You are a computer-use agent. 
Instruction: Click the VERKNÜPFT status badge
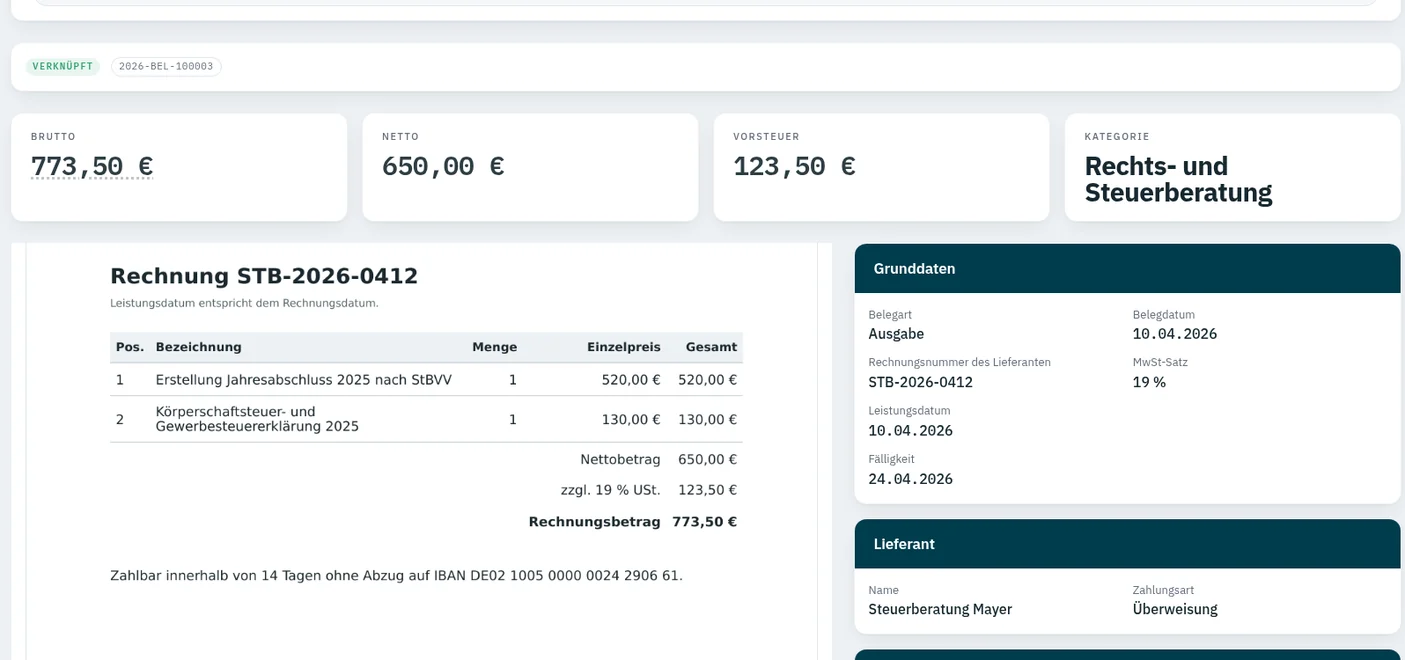[63, 67]
